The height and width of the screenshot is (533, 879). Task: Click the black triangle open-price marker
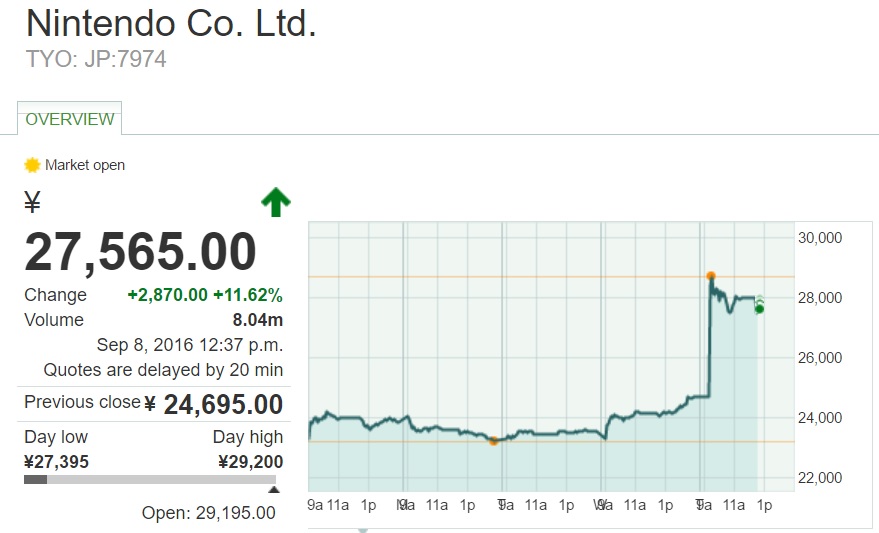(274, 489)
